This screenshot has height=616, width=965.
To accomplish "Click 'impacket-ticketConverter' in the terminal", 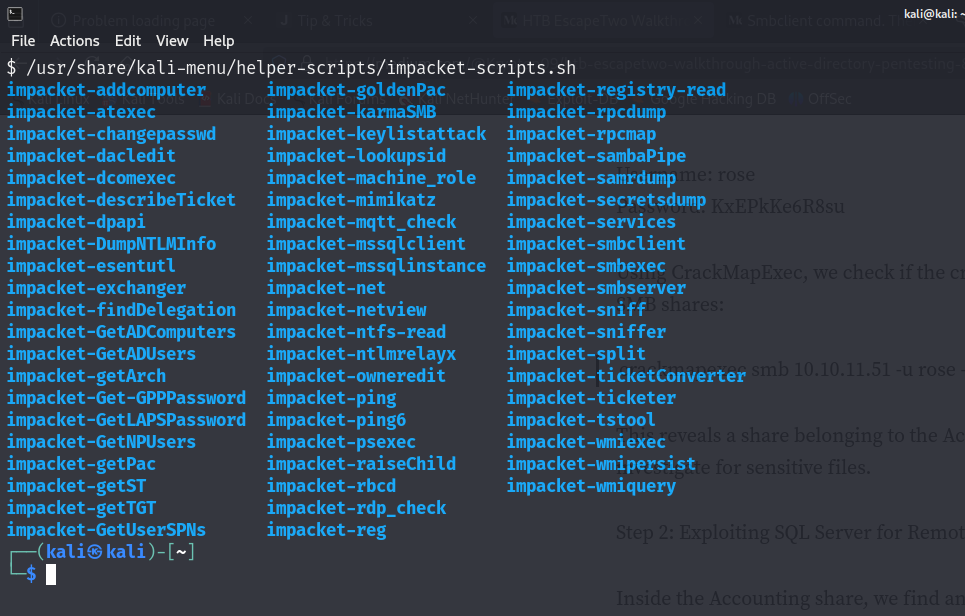I will click(627, 376).
